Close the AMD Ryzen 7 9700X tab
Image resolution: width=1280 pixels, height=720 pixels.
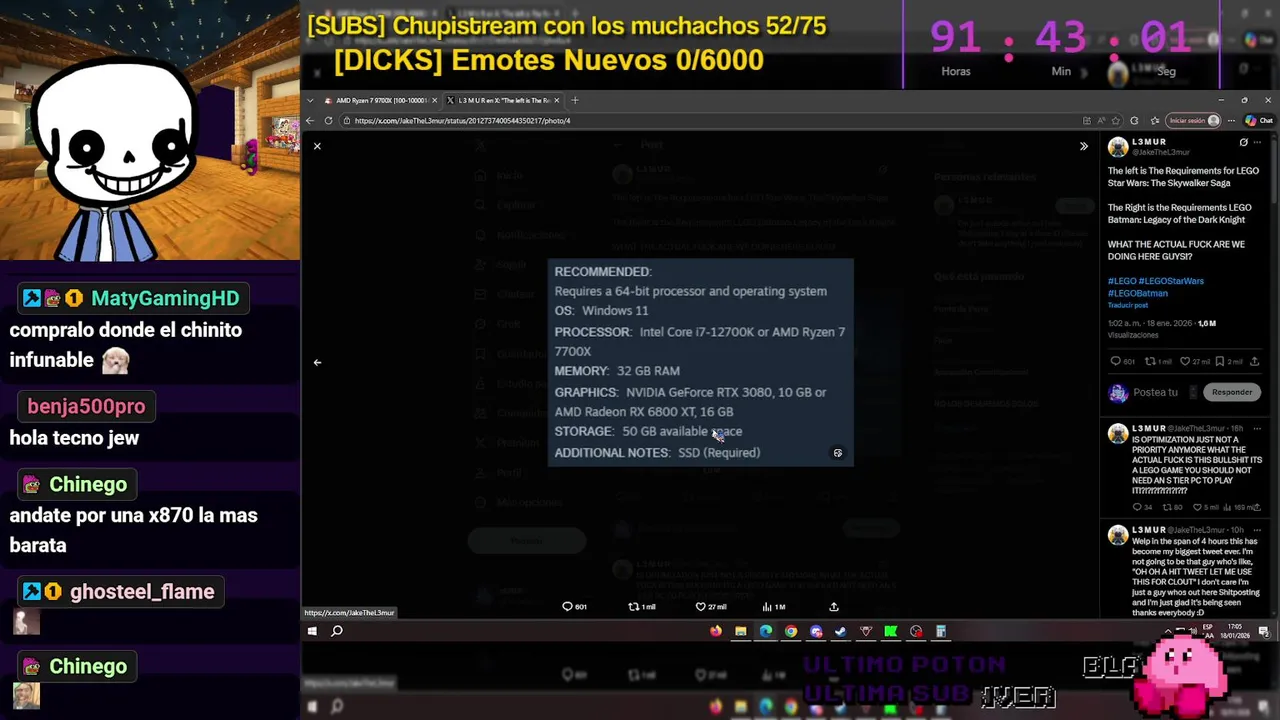coord(434,100)
